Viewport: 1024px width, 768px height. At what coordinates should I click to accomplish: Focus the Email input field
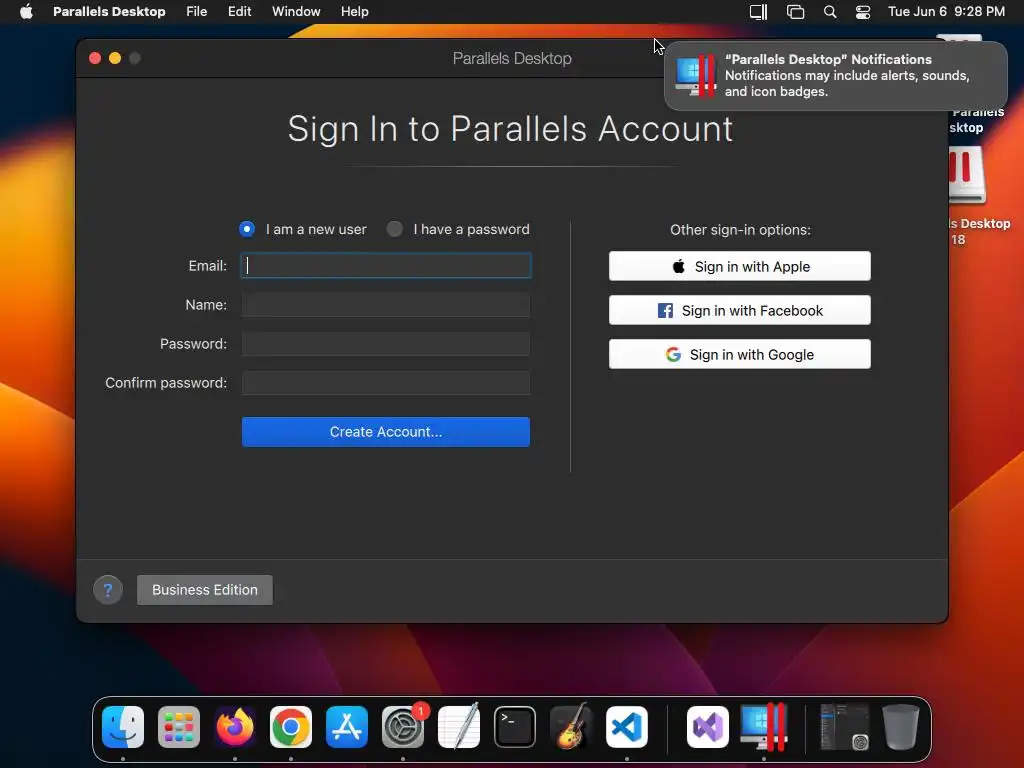click(386, 266)
